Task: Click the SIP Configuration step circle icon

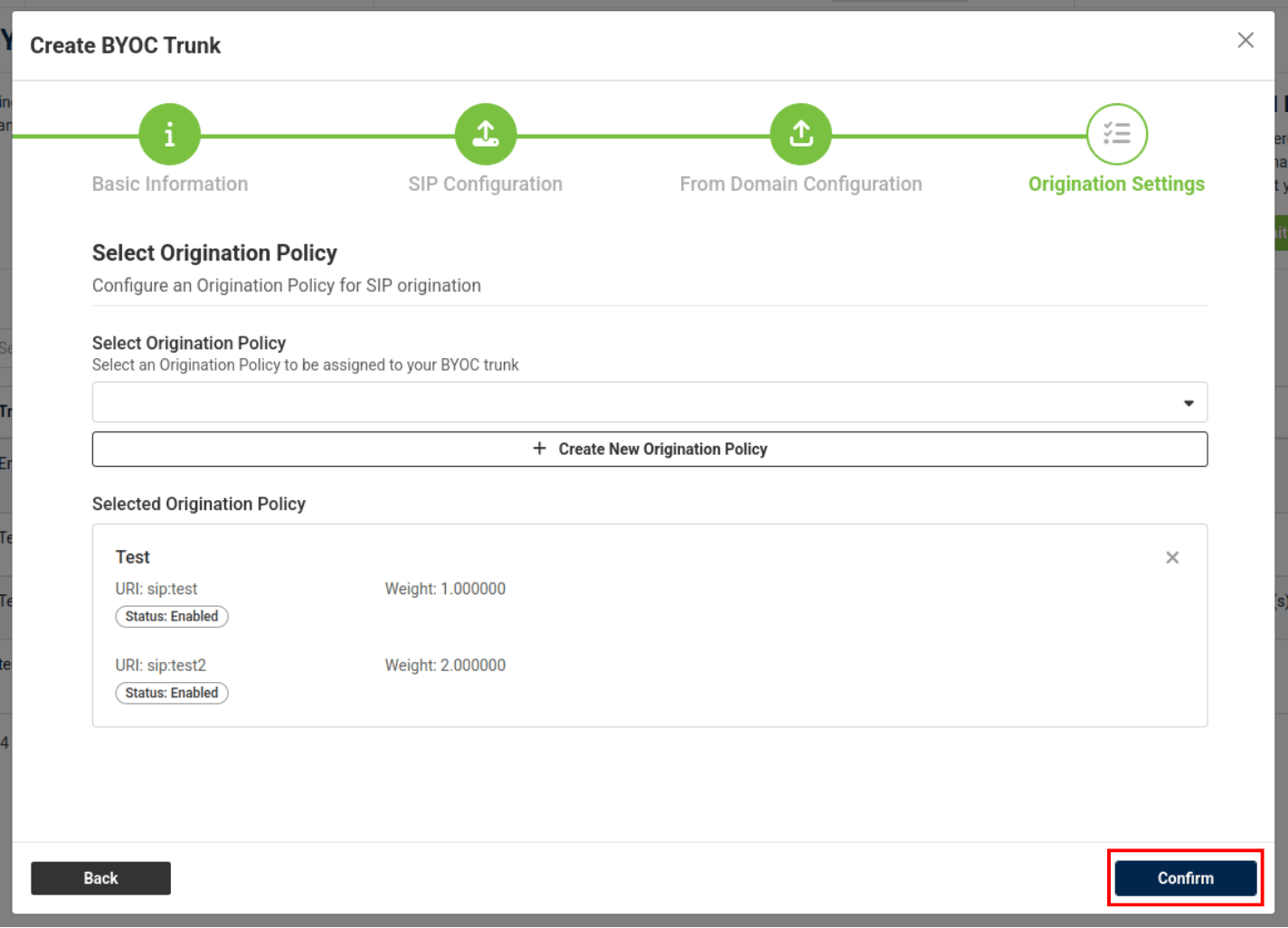Action: (x=486, y=135)
